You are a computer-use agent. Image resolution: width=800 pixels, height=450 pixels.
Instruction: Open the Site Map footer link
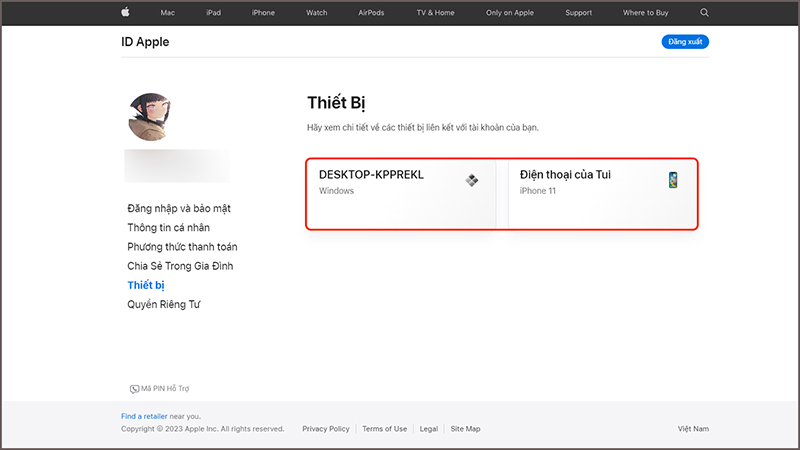[x=465, y=429]
